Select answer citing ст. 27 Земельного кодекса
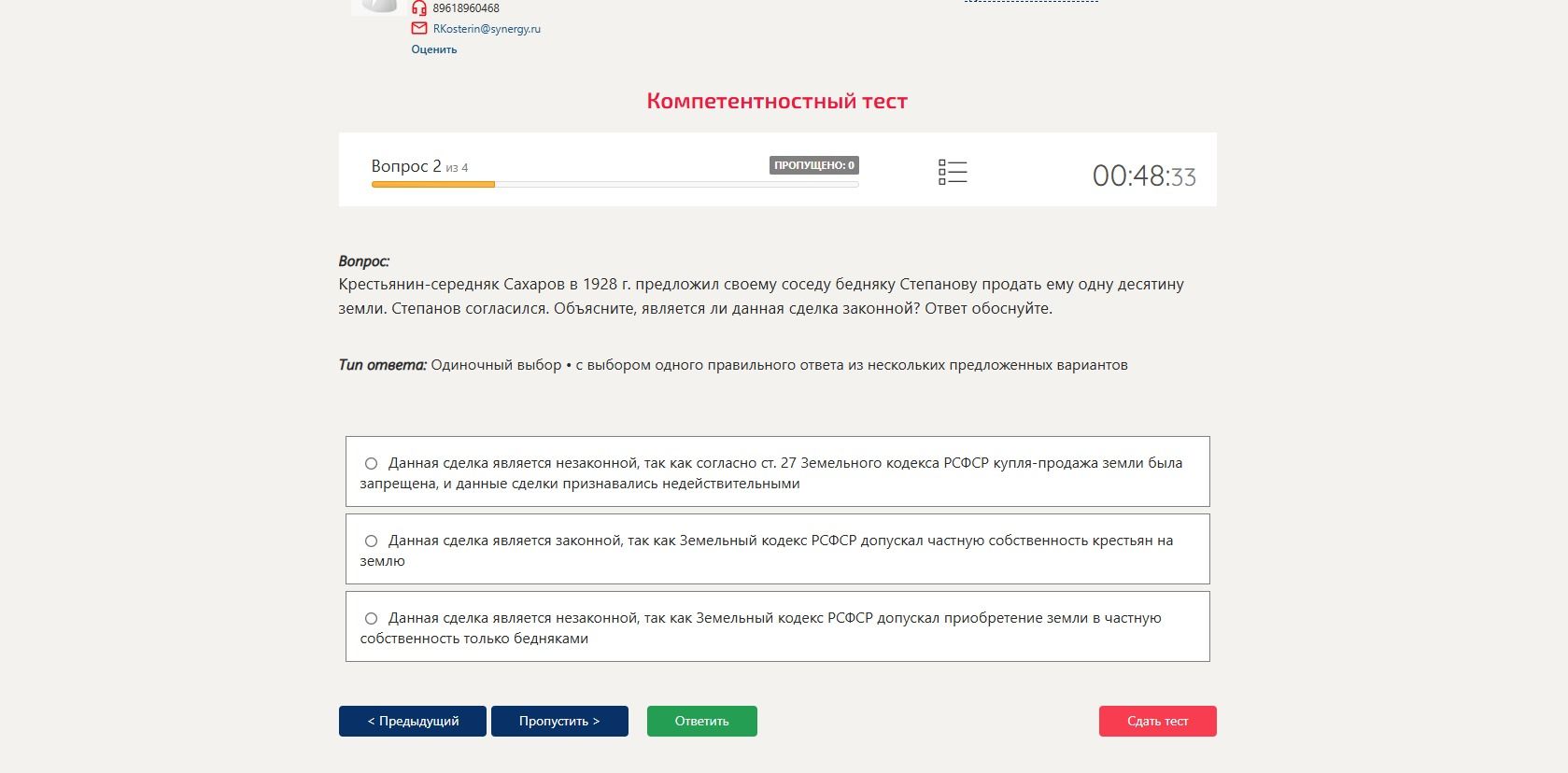 [778, 471]
